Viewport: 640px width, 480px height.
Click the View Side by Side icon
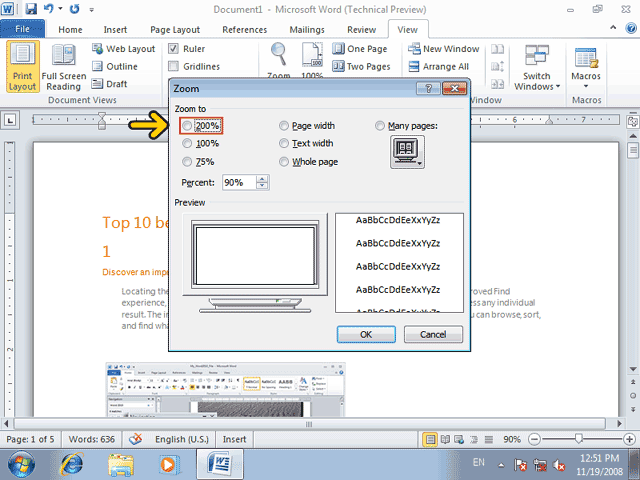497,49
